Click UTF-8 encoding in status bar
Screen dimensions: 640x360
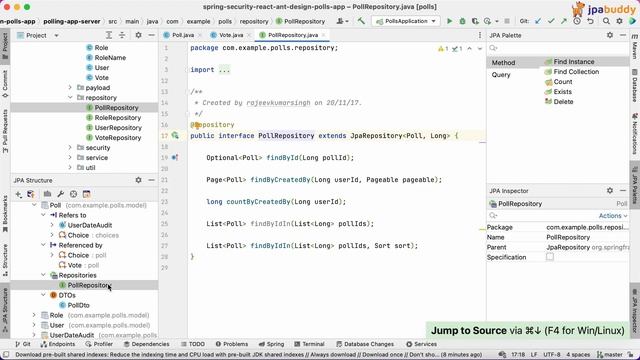[x=551, y=354]
